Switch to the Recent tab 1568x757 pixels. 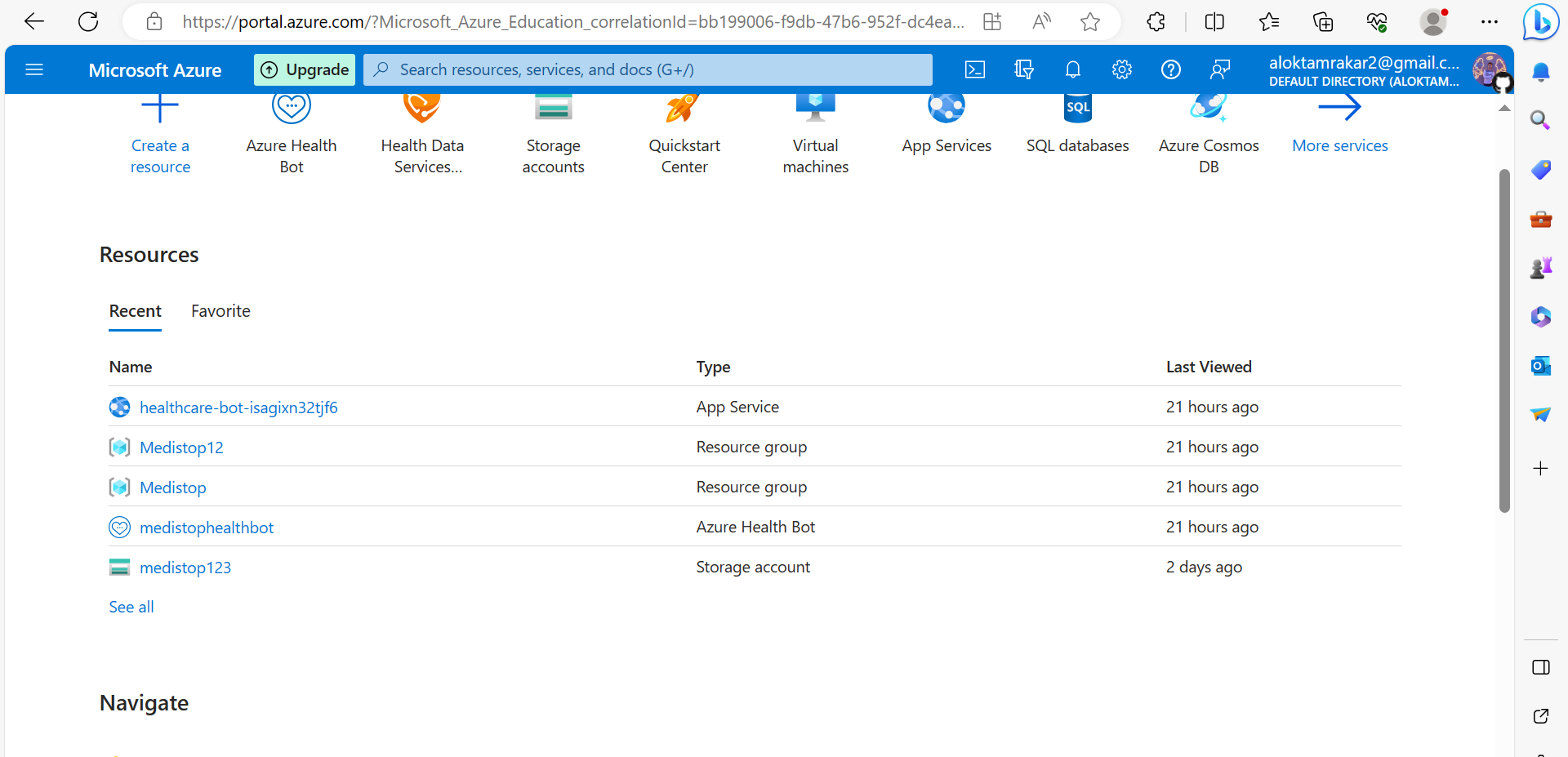(136, 311)
